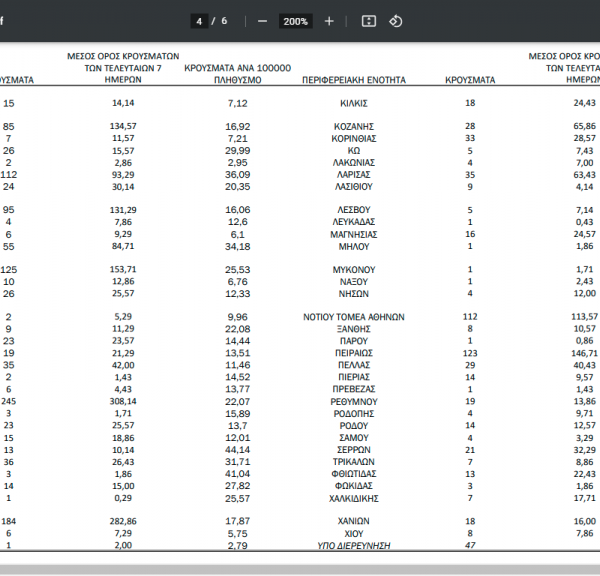600x576 pixels.
Task: Select the ΚΟΖΑΝΗΣ row label
Action: click(354, 127)
